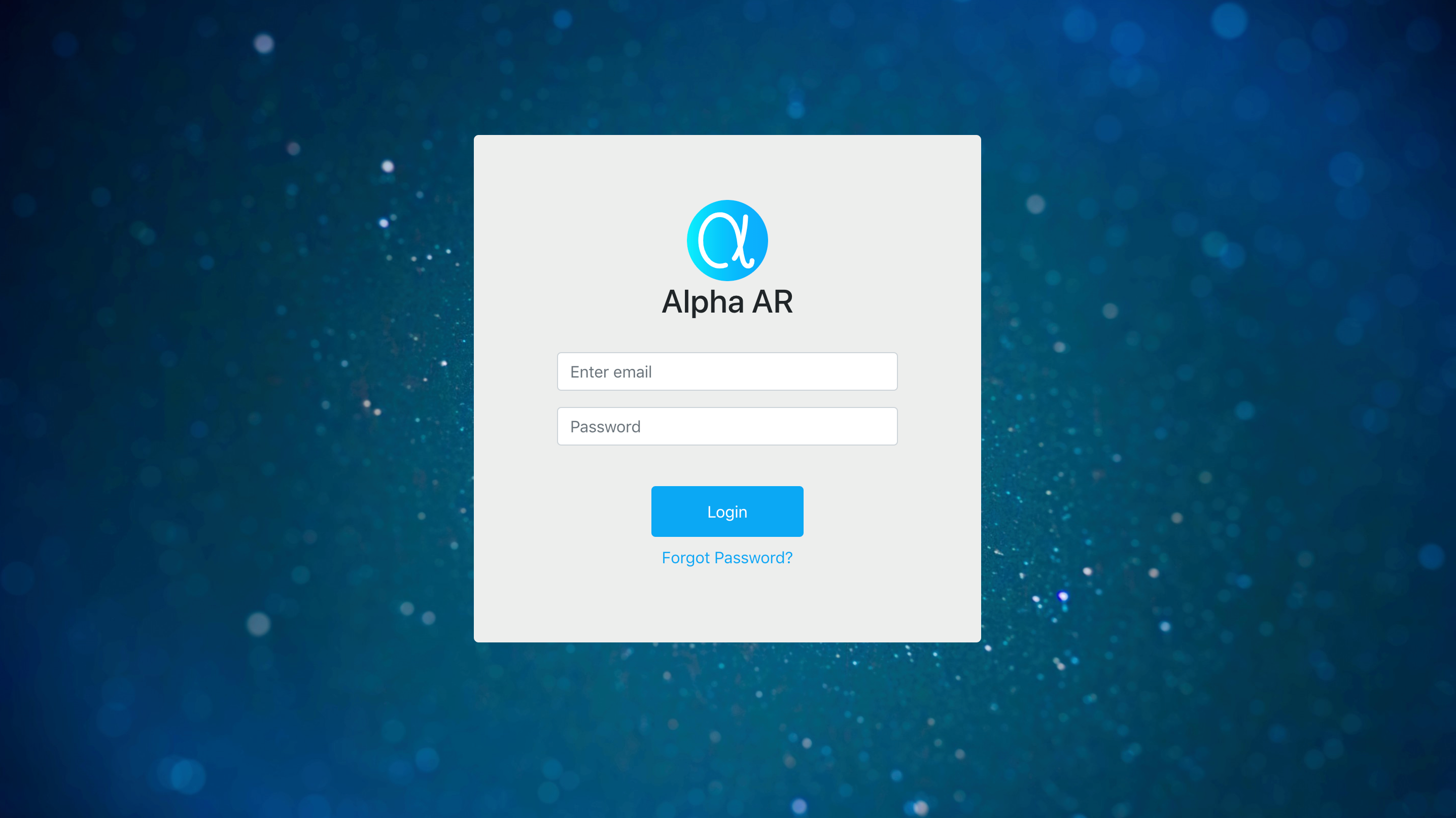Click the gray card area above the logo
Viewport: 1456px width, 818px height.
727,167
